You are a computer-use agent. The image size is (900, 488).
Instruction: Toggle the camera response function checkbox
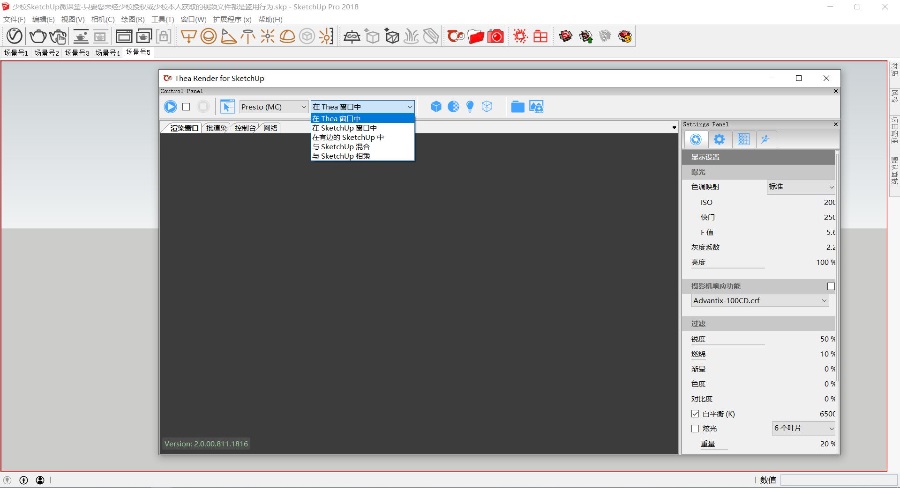[831, 286]
